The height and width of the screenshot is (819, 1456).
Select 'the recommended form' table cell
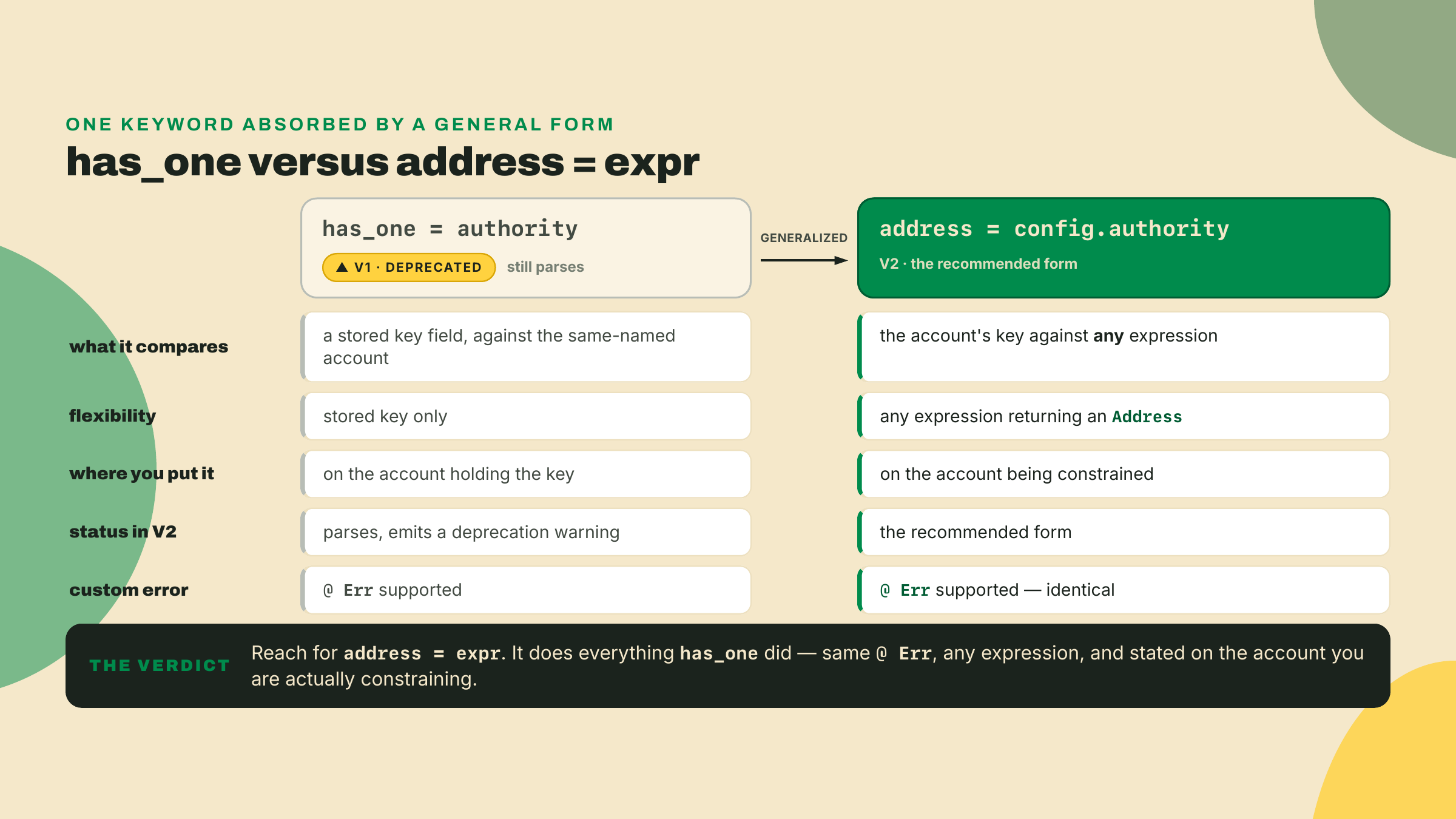tap(1124, 532)
